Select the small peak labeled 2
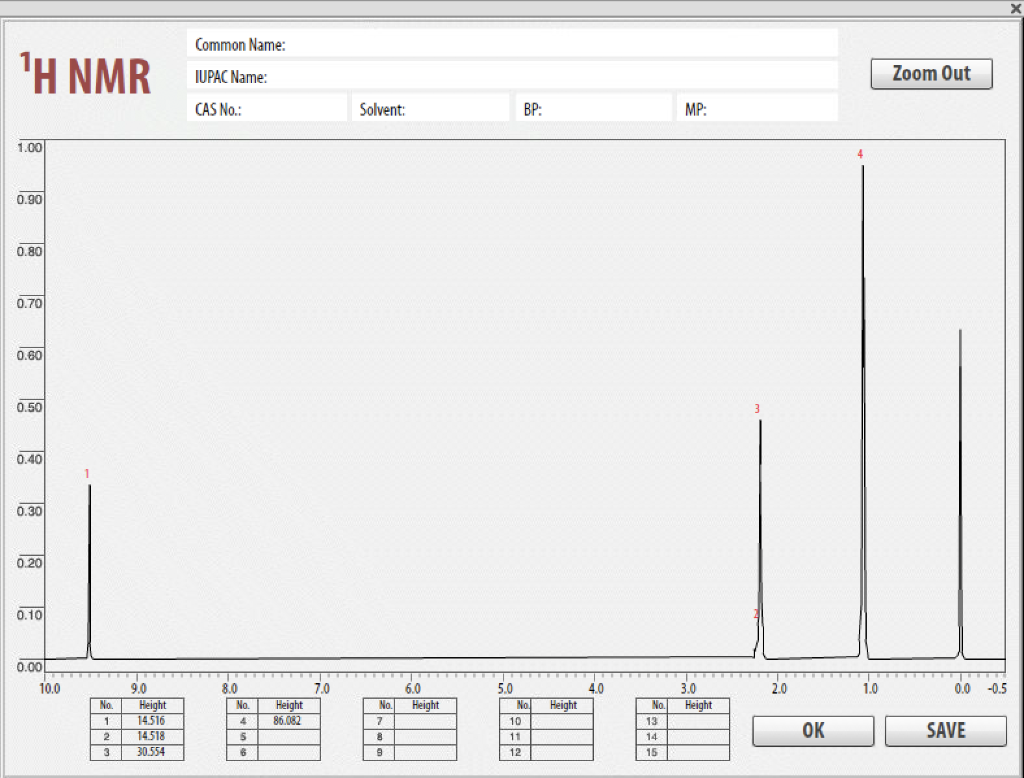 point(757,618)
